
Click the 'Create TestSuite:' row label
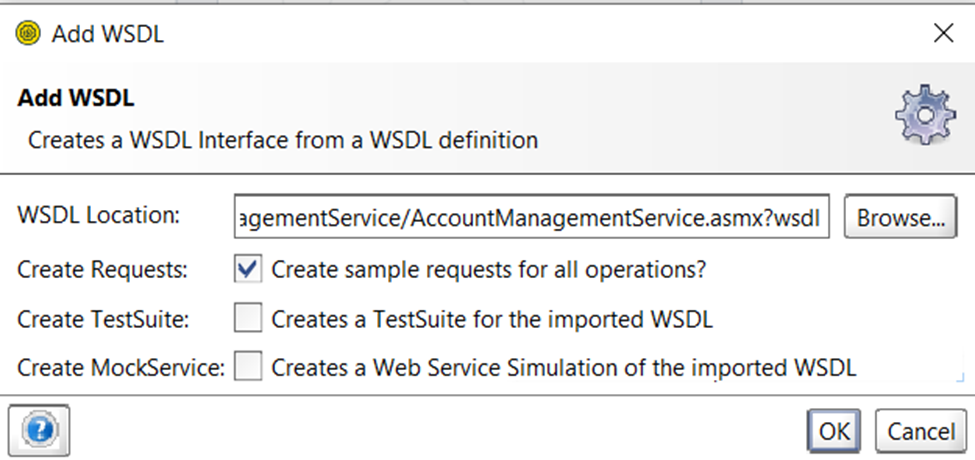point(103,319)
